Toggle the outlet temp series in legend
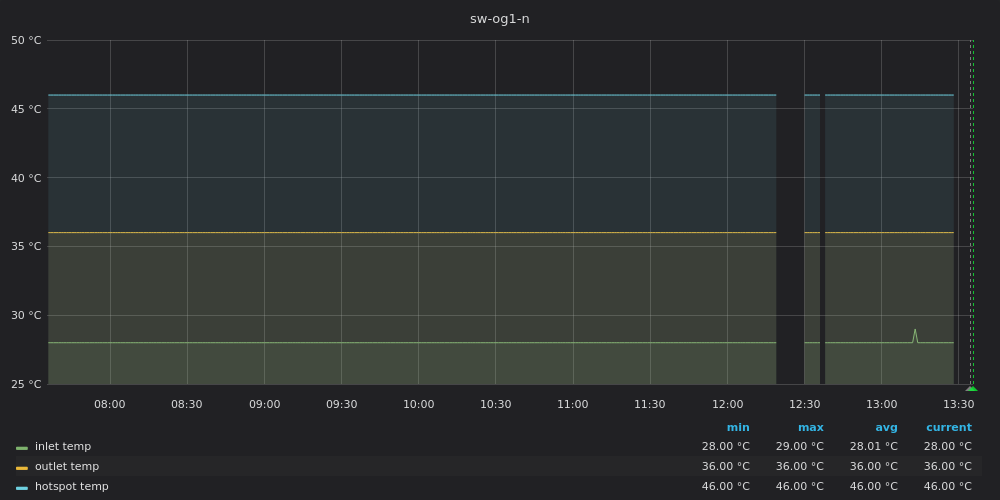The image size is (1000, 500). tap(66, 467)
